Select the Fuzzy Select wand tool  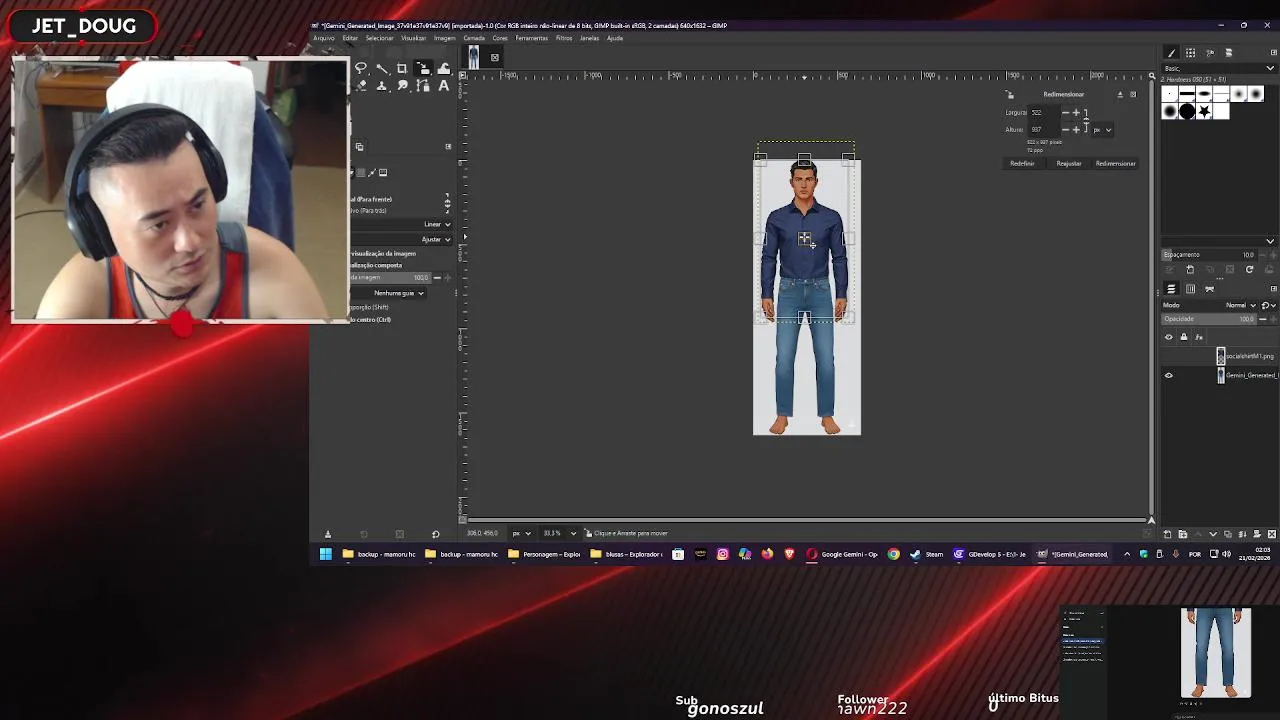(382, 68)
